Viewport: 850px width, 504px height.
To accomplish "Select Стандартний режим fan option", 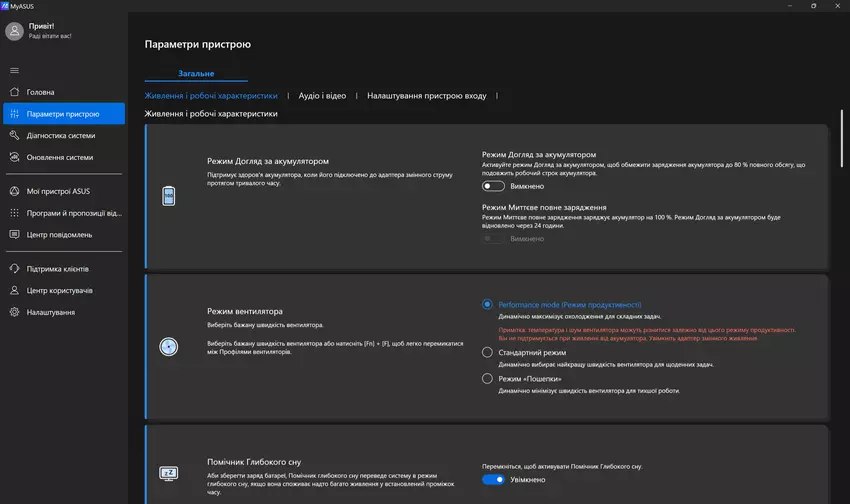I will pyautogui.click(x=487, y=353).
